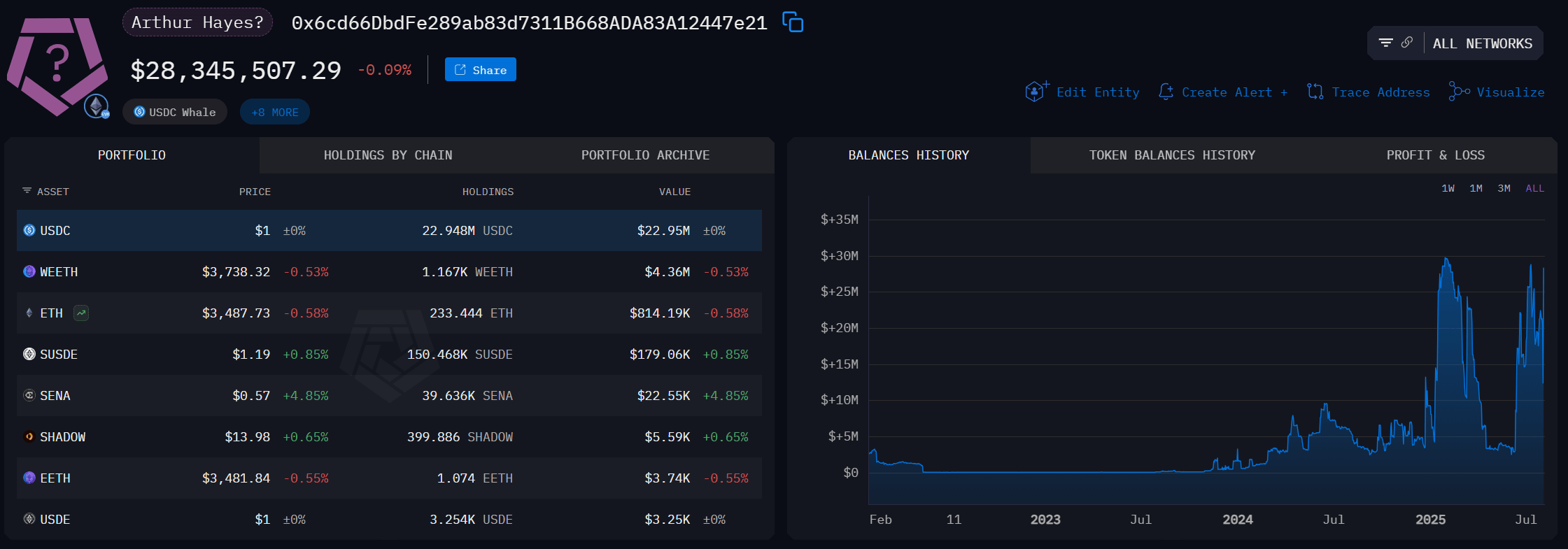This screenshot has width=1568, height=549.
Task: Click the filter icon next to ASSET
Action: [27, 190]
